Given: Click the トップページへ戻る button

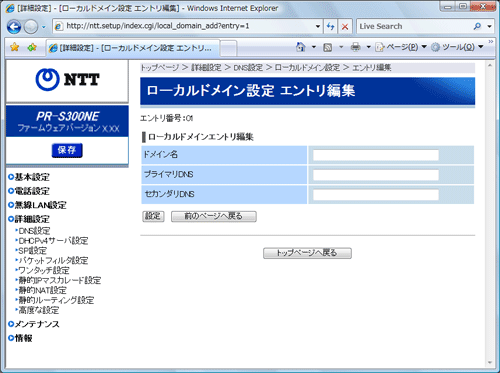Looking at the screenshot, I should tap(307, 253).
